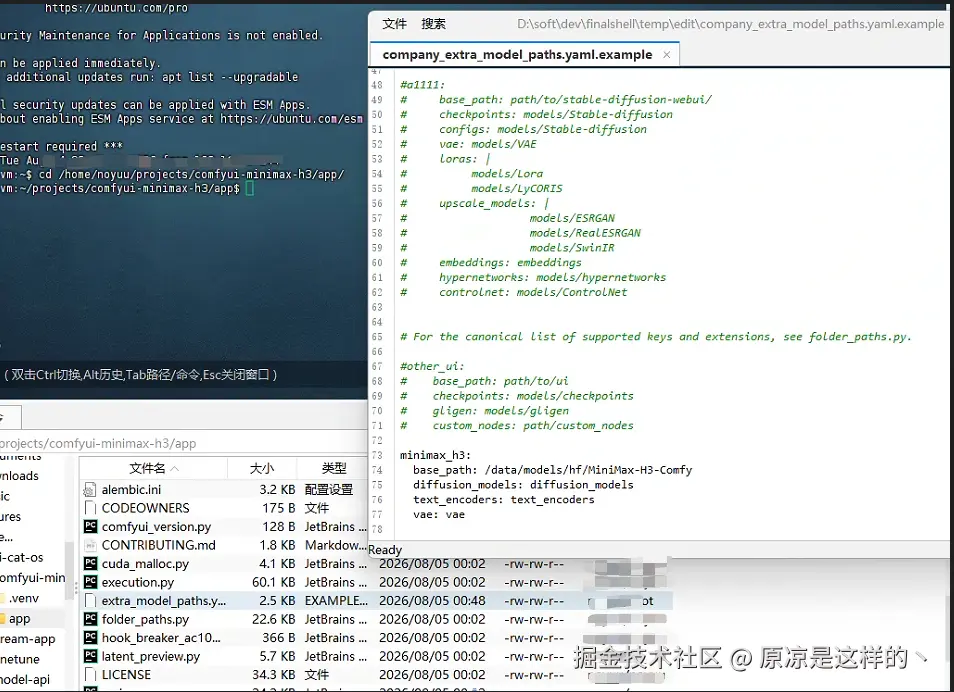This screenshot has height=692, width=954.
Task: Select hook_breaker_ac10... in the file list
Action: click(x=161, y=638)
